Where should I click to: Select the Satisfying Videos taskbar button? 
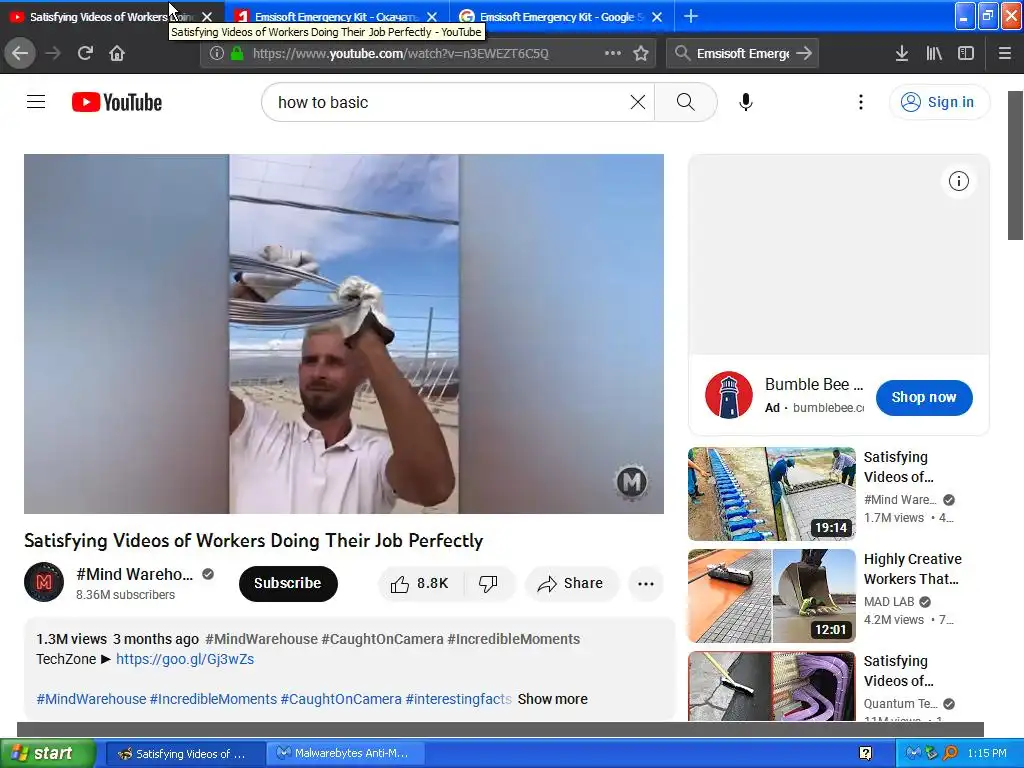click(x=185, y=753)
